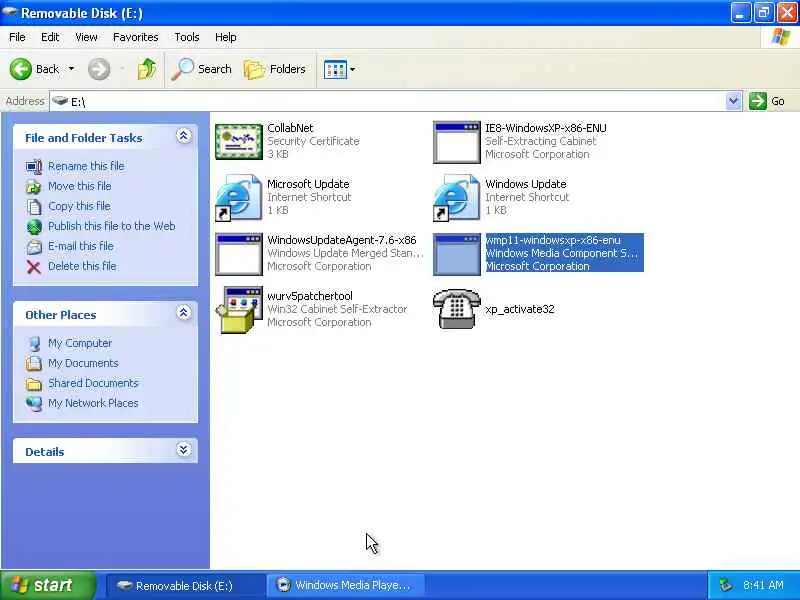Switch to Removable Disk (E:) taskbar button

[185, 585]
